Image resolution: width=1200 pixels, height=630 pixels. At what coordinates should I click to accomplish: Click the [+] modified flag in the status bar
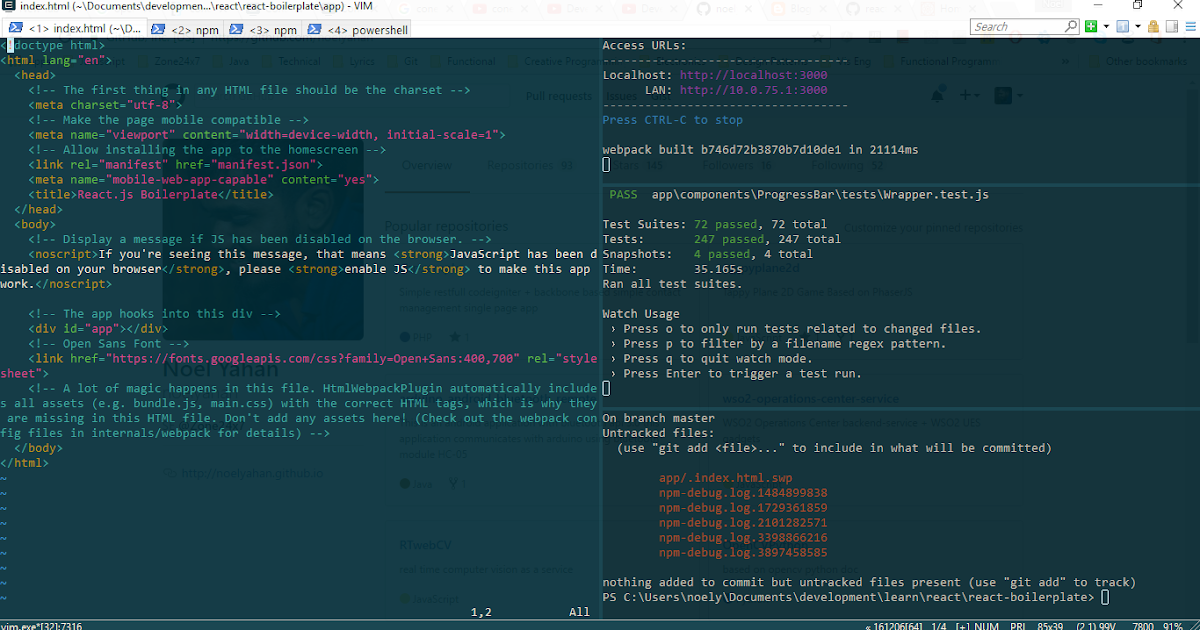pyautogui.click(x=962, y=625)
